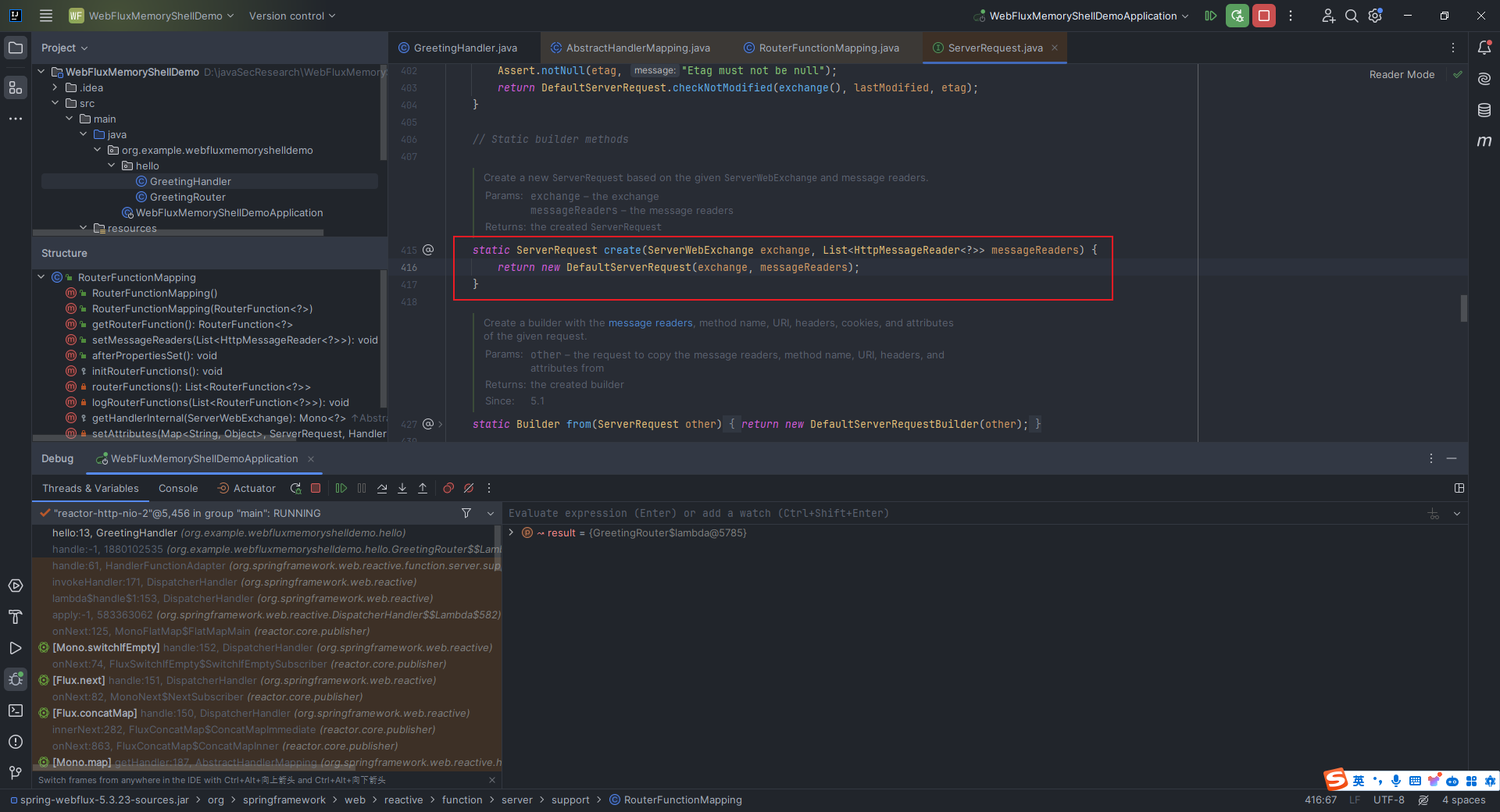
Task: Open the Debug bug tool window icon
Action: pos(16,679)
